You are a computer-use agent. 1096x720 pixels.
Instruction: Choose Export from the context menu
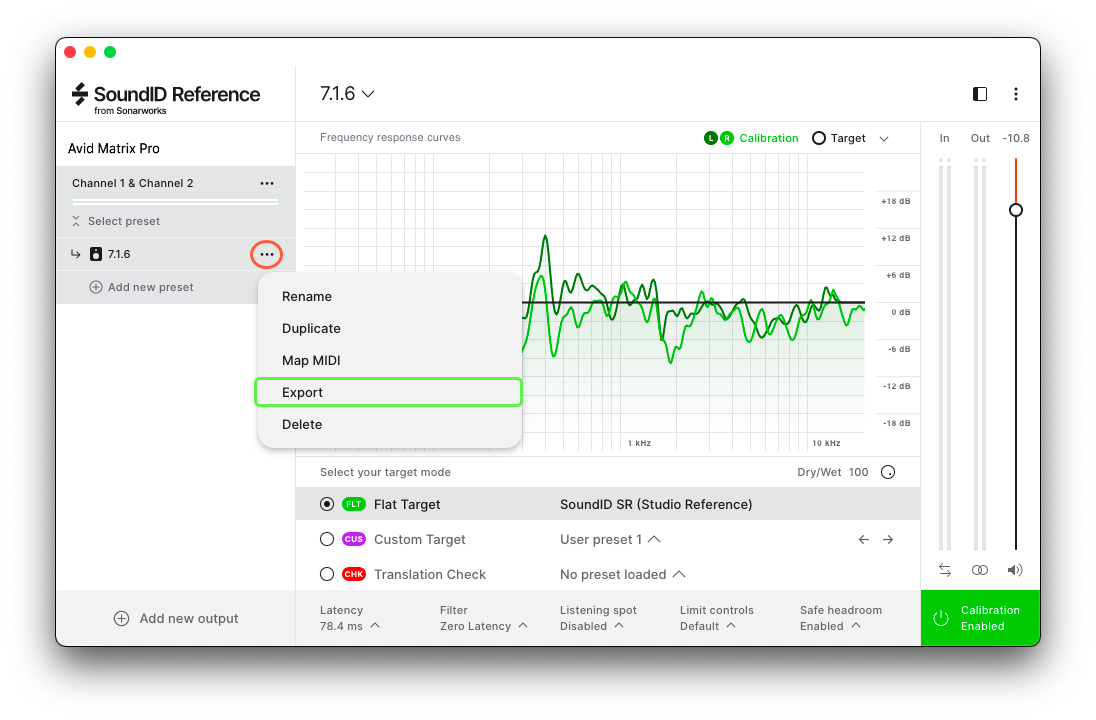[388, 393]
